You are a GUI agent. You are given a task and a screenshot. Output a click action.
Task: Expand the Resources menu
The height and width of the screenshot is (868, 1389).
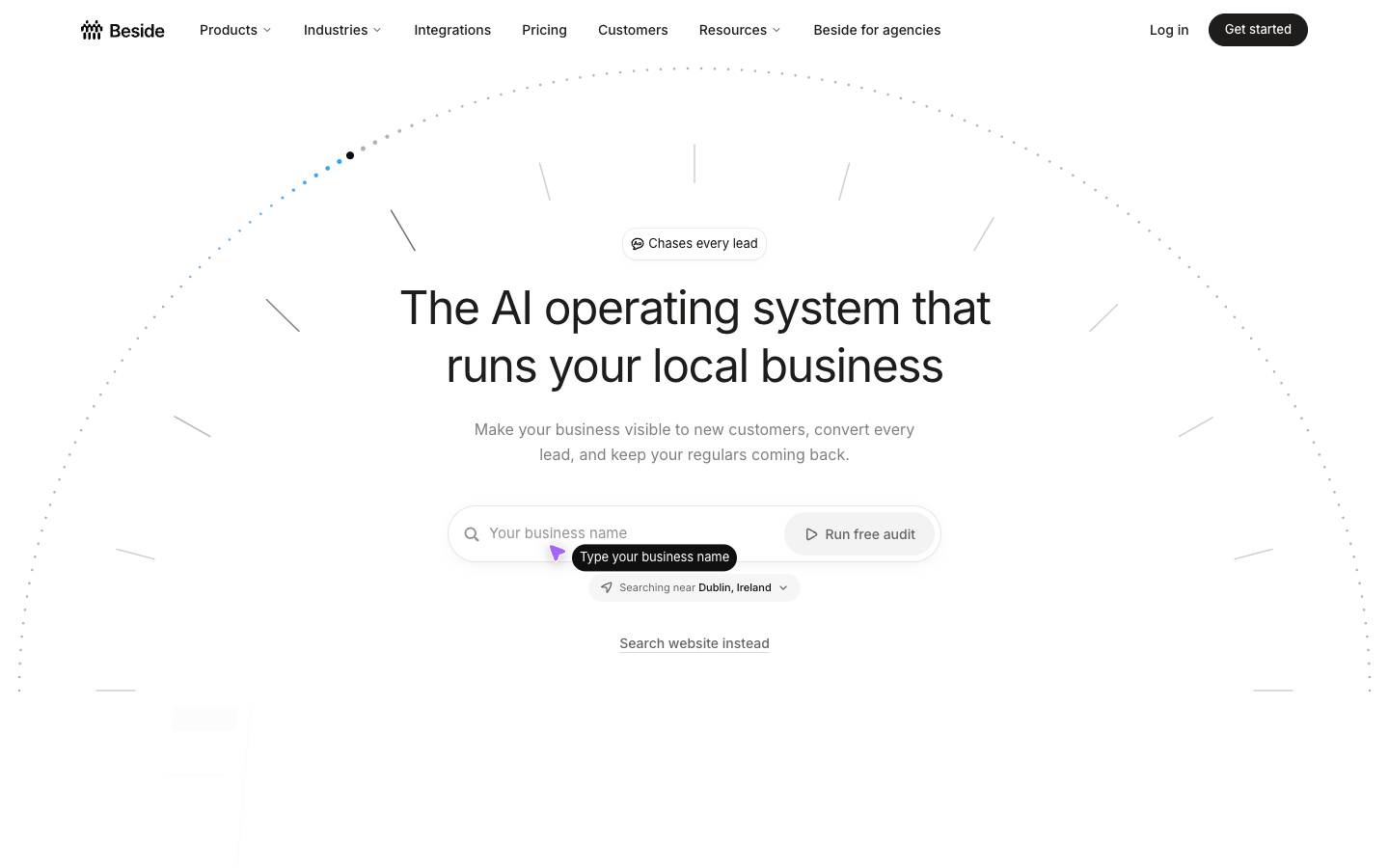(x=740, y=30)
